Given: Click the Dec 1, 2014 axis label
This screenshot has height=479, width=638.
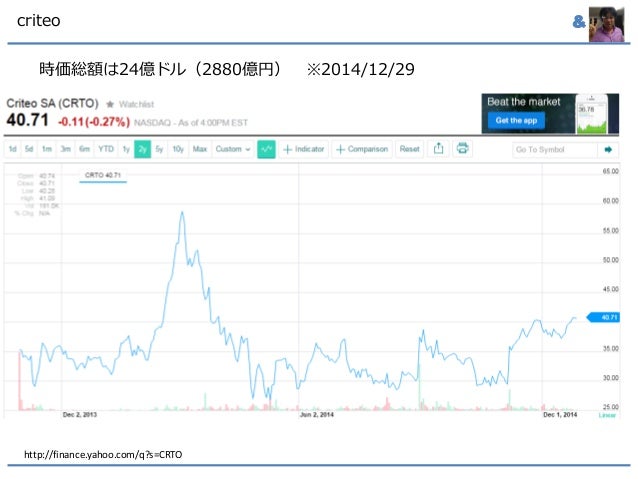Looking at the screenshot, I should tap(560, 415).
